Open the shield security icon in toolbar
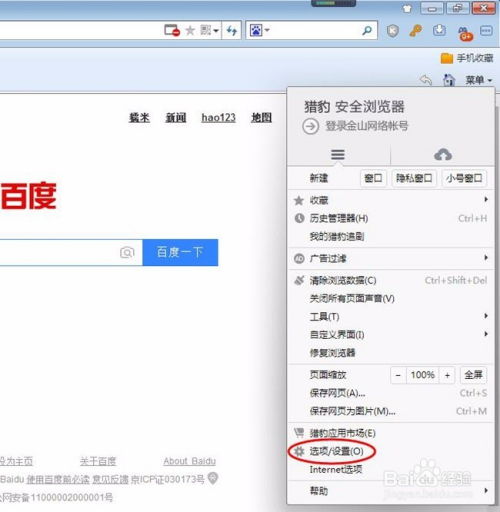The width and height of the screenshot is (500, 512). pos(393,31)
